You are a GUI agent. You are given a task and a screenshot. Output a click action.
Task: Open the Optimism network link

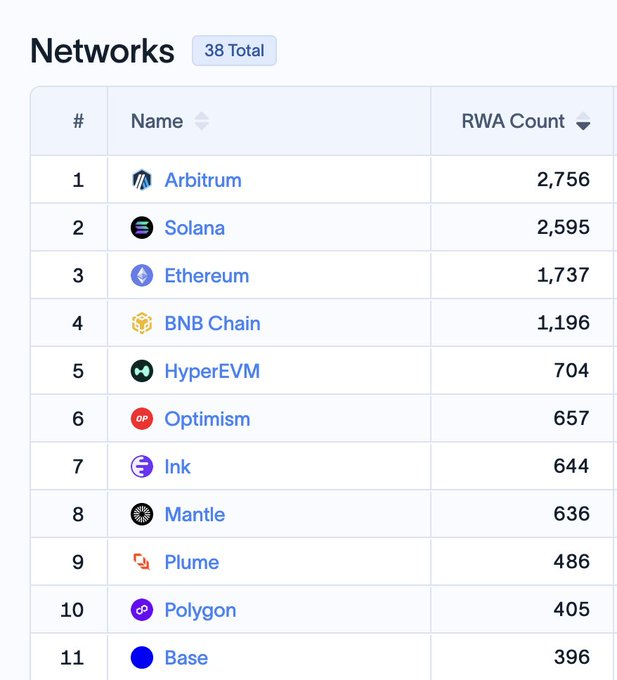tap(207, 419)
